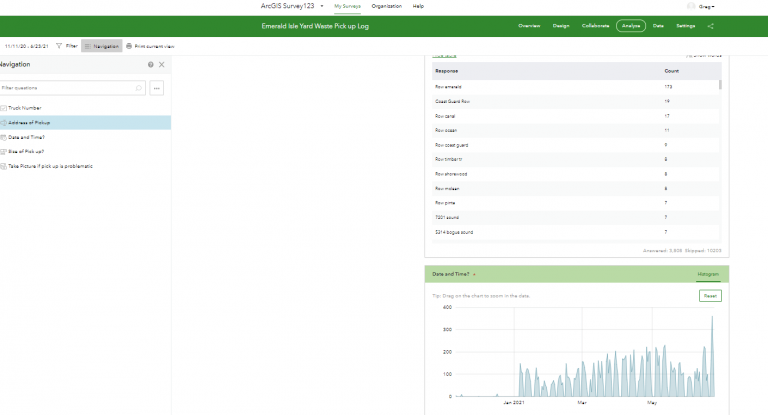Click the Row emerald response row

[x=575, y=87]
